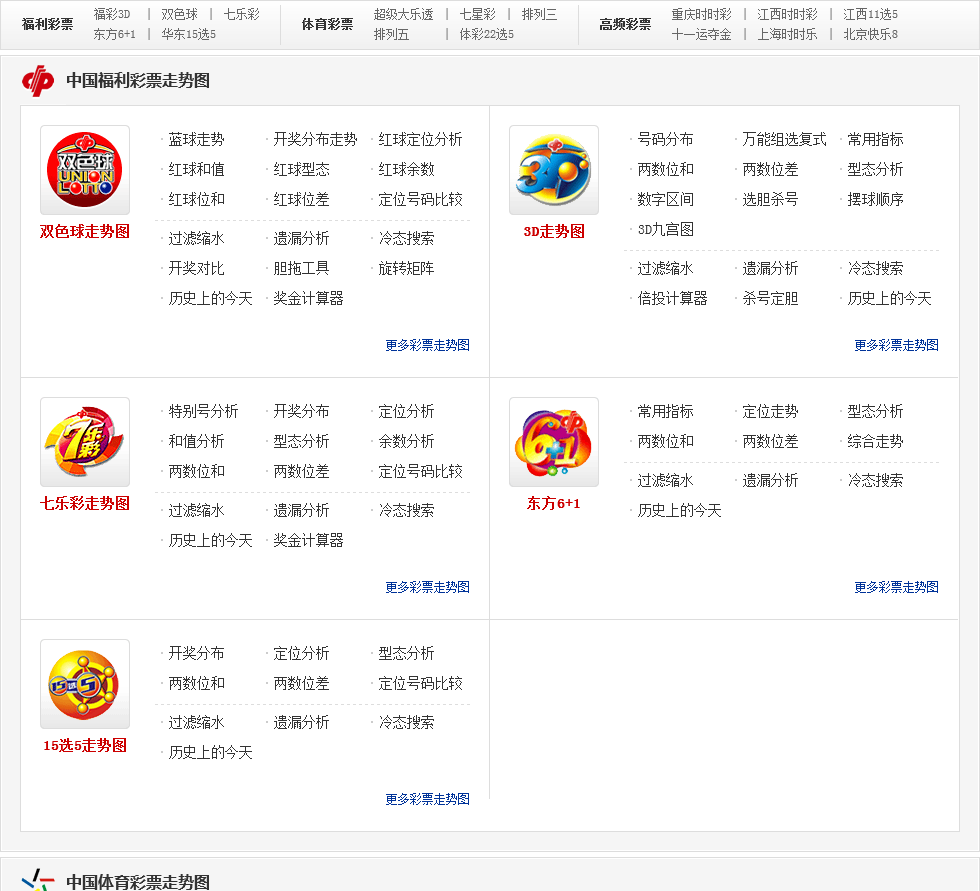Screen dimensions: 980x891
Task: Open 胆拖工具 link
Action: 301,268
